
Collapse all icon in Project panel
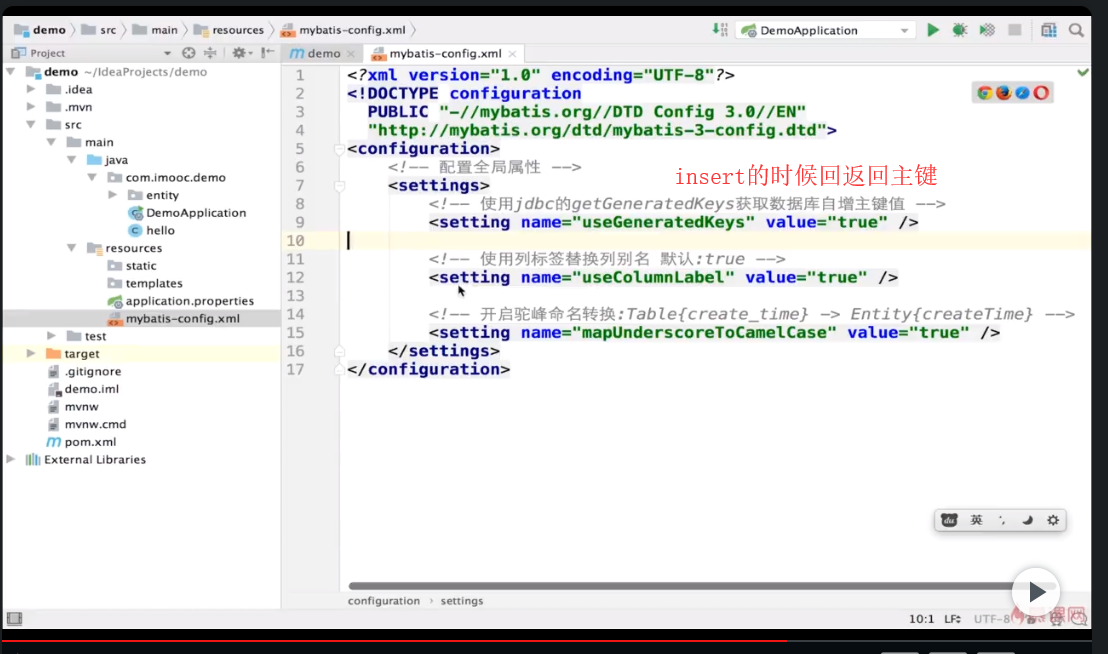211,53
